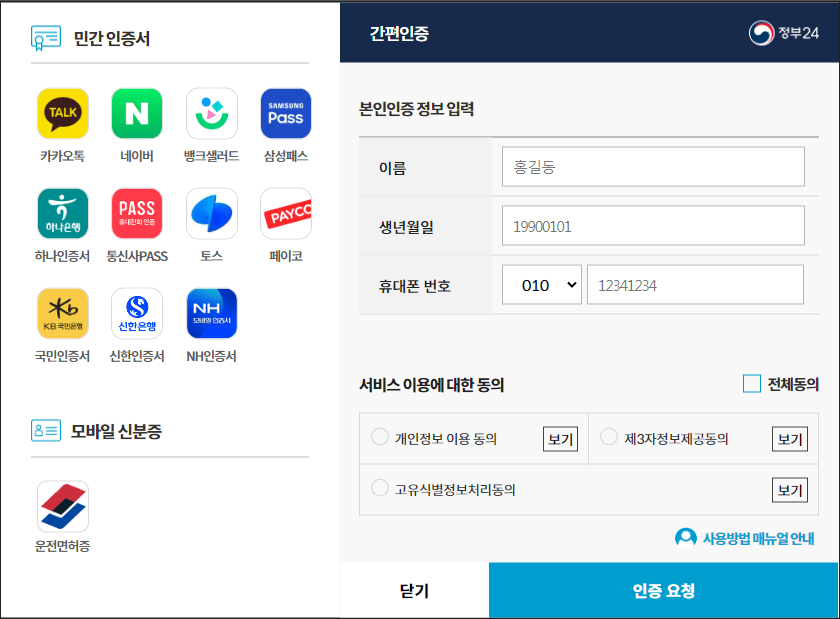840x619 pixels.
Task: Open the 010 phone prefix dropdown
Action: (542, 285)
